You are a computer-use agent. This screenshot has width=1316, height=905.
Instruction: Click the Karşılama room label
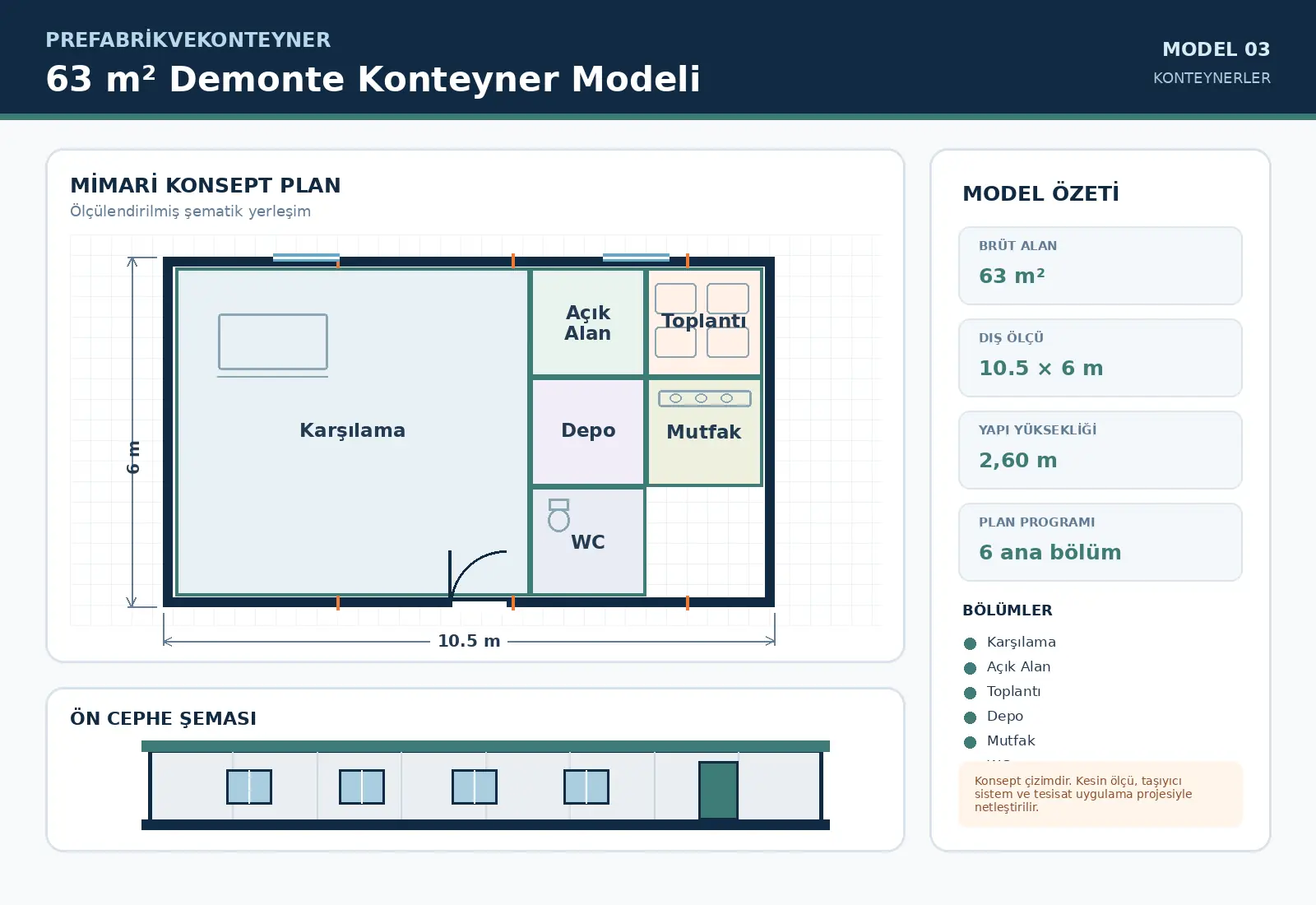tap(352, 430)
